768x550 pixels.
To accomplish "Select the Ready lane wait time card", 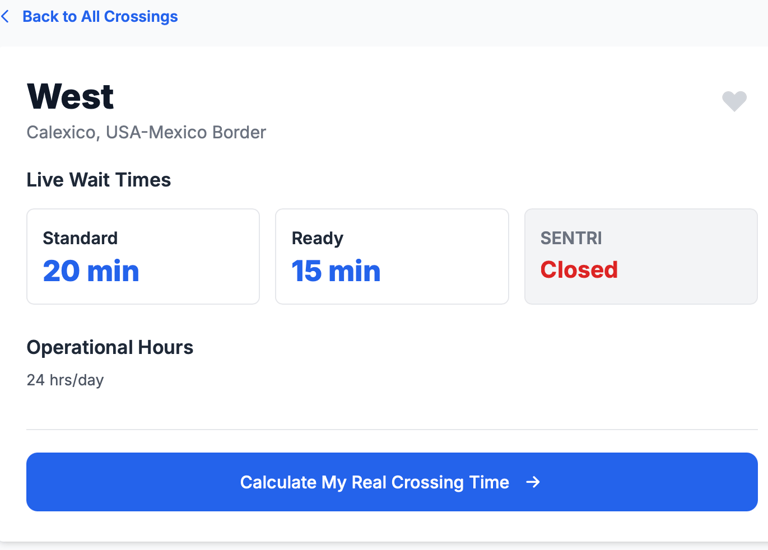I will coord(392,257).
